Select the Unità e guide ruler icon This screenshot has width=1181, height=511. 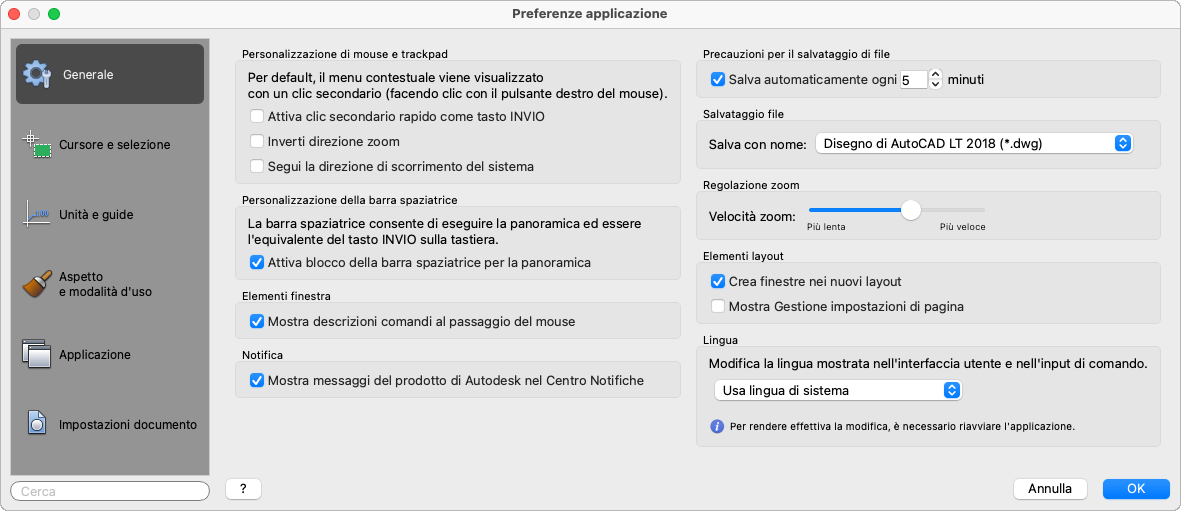tap(37, 214)
